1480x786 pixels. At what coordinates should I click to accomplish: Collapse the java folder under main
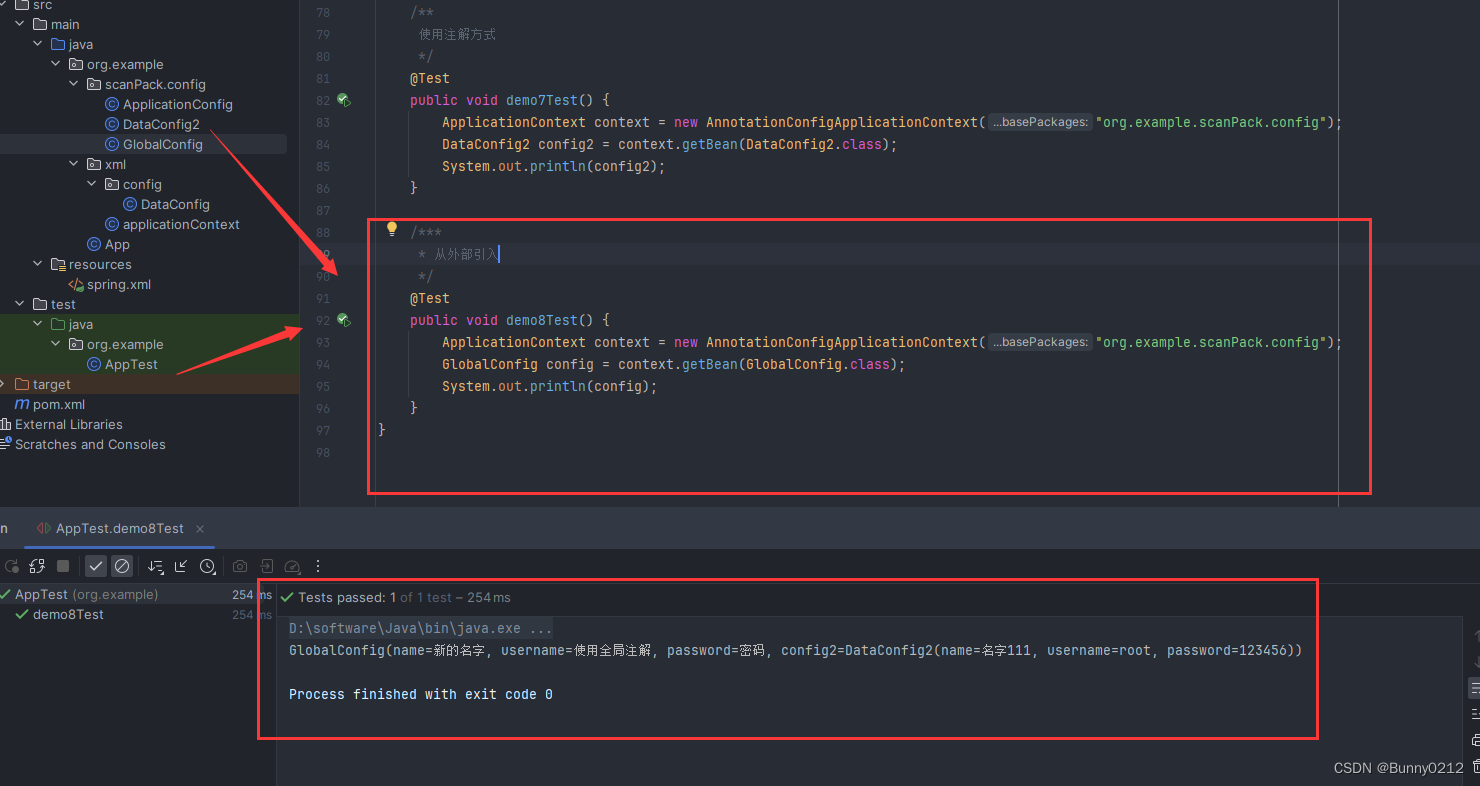[38, 44]
